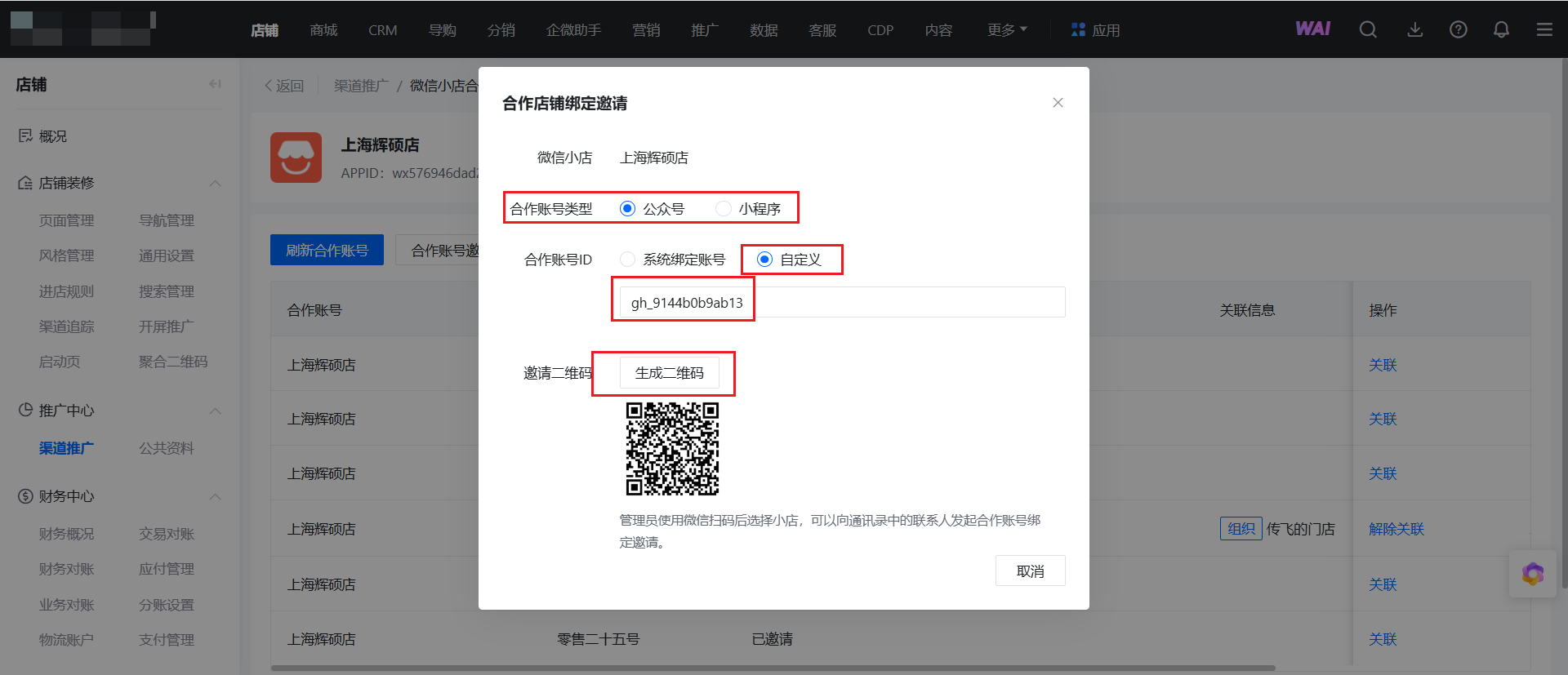Click the search magnifier icon in top bar
Image resolution: width=1568 pixels, height=675 pixels.
[1368, 30]
